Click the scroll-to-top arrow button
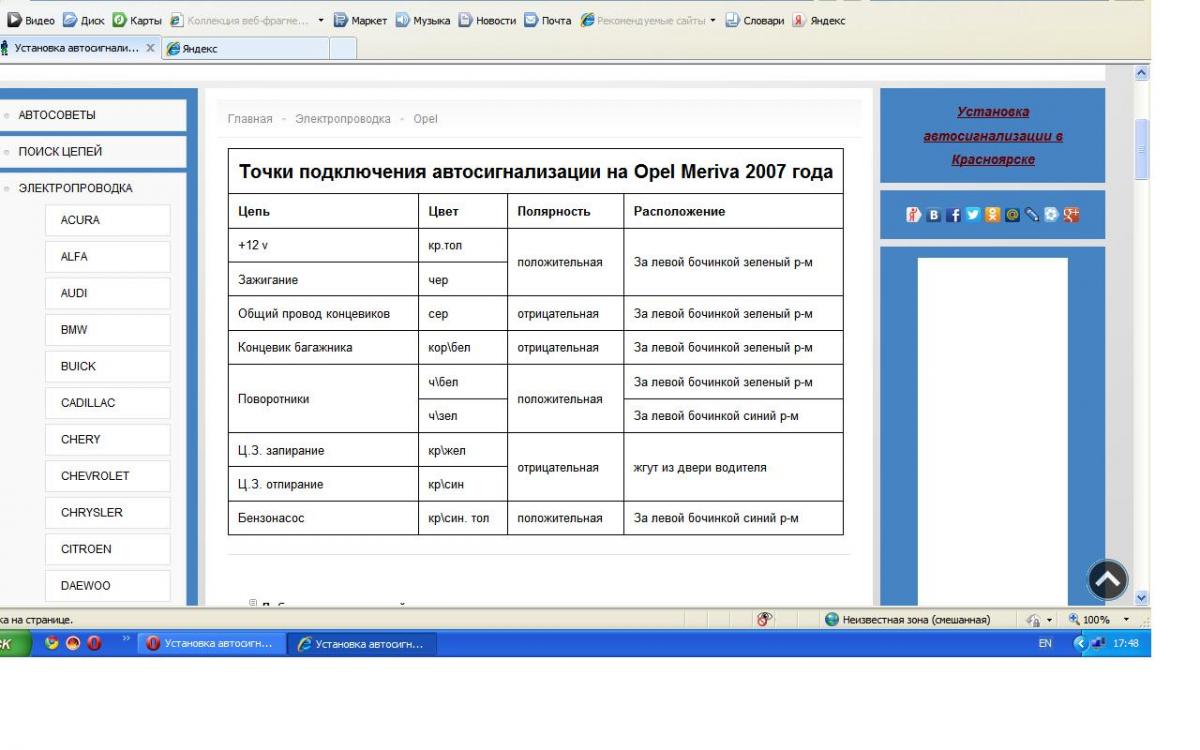This screenshot has height=750, width=1200. click(x=1107, y=580)
